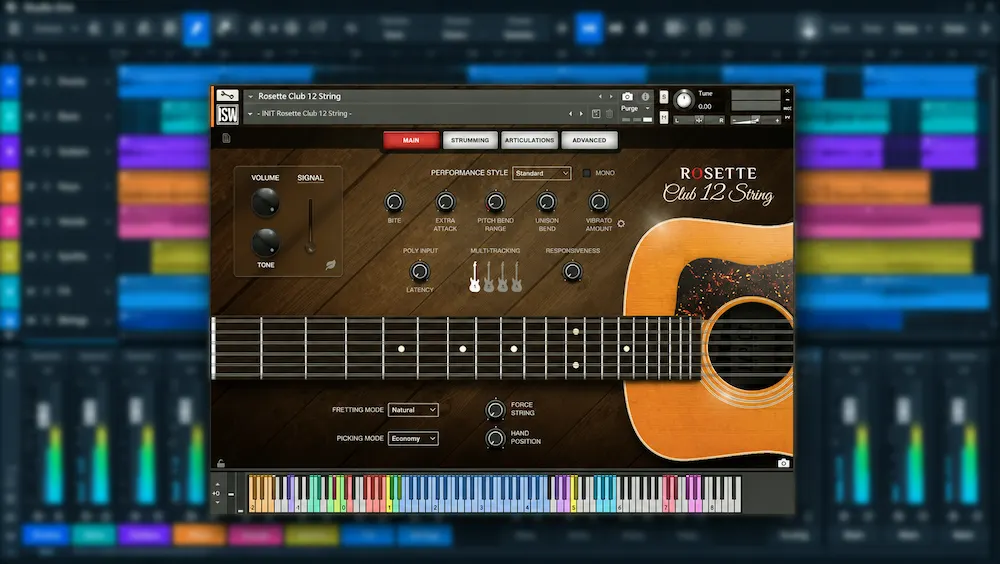Load next snapshot with right arrow
This screenshot has height=564, width=1000.
(581, 114)
